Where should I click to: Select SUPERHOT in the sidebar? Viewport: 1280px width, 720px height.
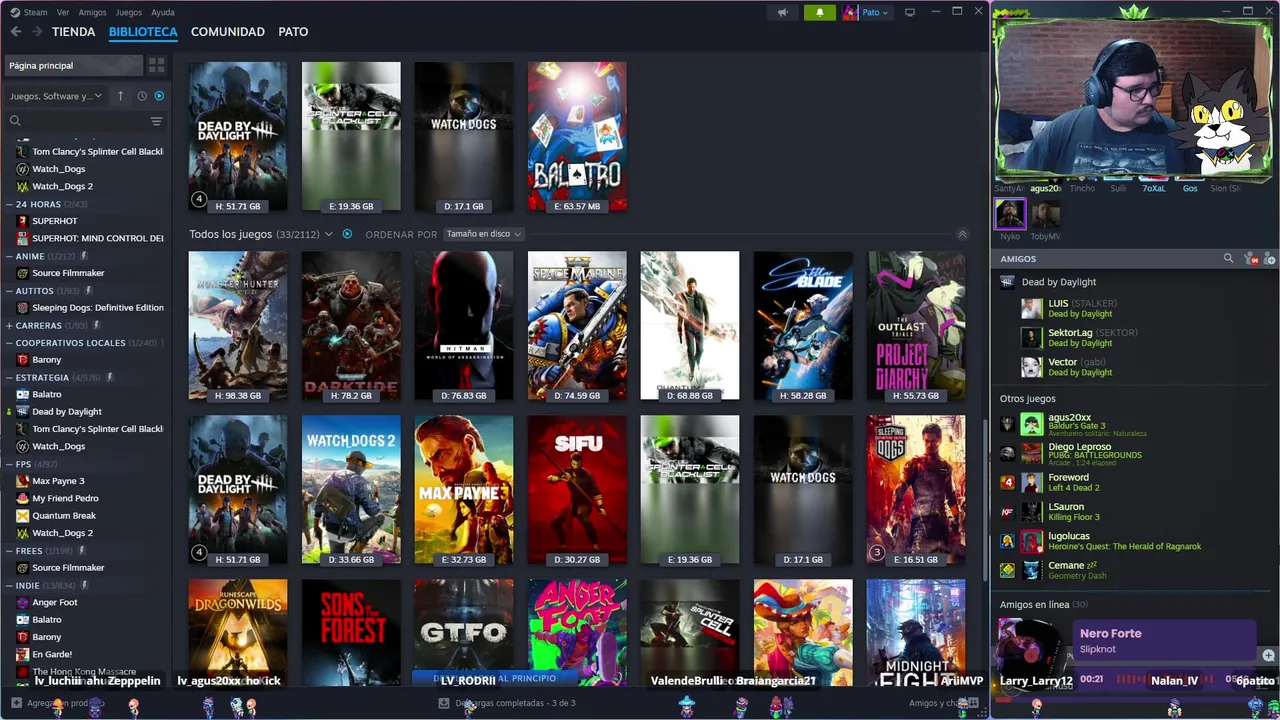pos(54,221)
